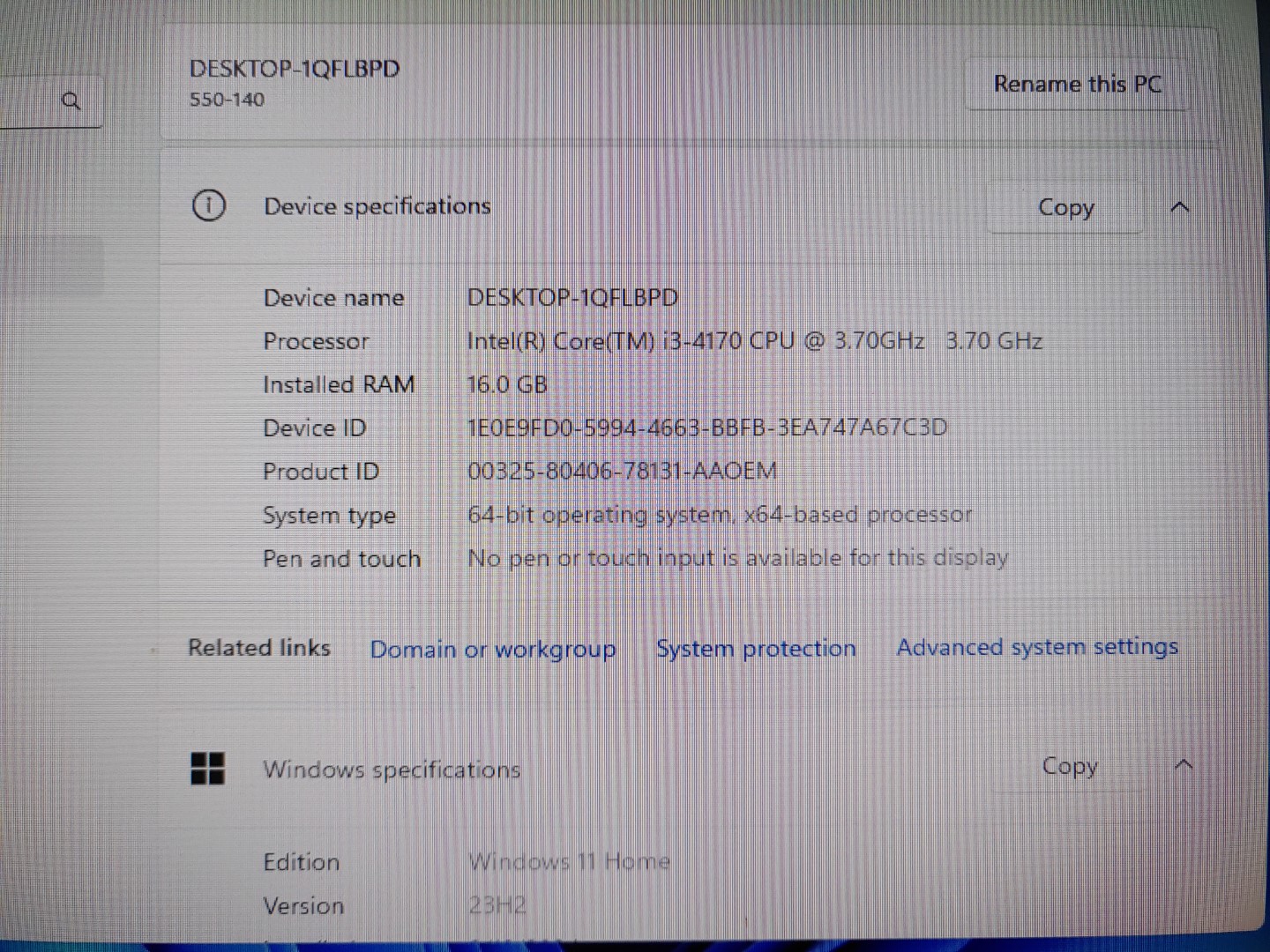Viewport: 1270px width, 952px height.
Task: Click the Windows logo icon beside Windows specifications
Action: 208,769
